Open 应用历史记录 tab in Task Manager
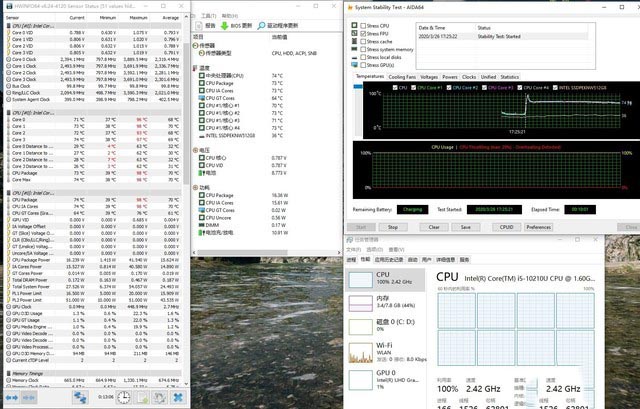This screenshot has width=640, height=409. coord(389,260)
